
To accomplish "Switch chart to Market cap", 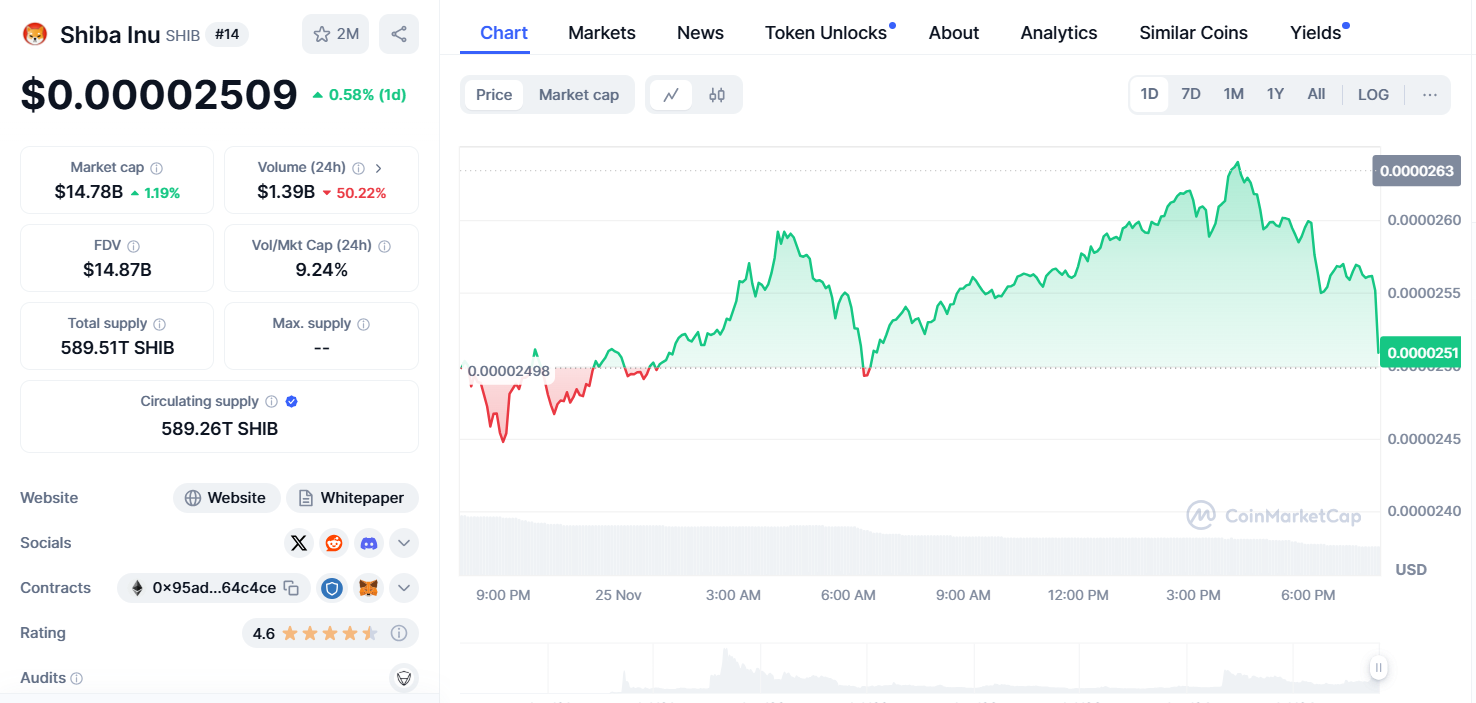I will coord(578,95).
